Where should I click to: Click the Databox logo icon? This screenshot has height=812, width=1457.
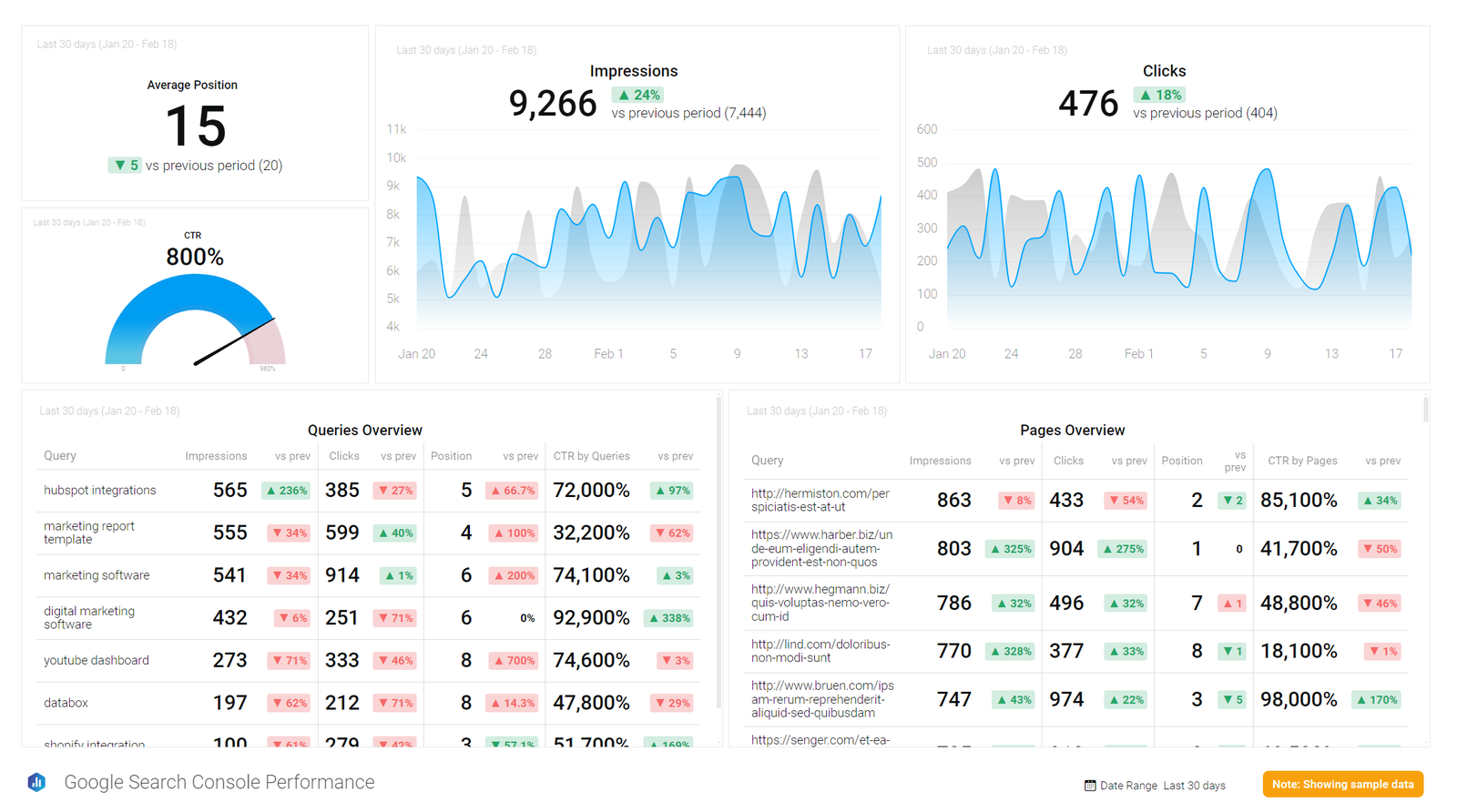pyautogui.click(x=36, y=782)
